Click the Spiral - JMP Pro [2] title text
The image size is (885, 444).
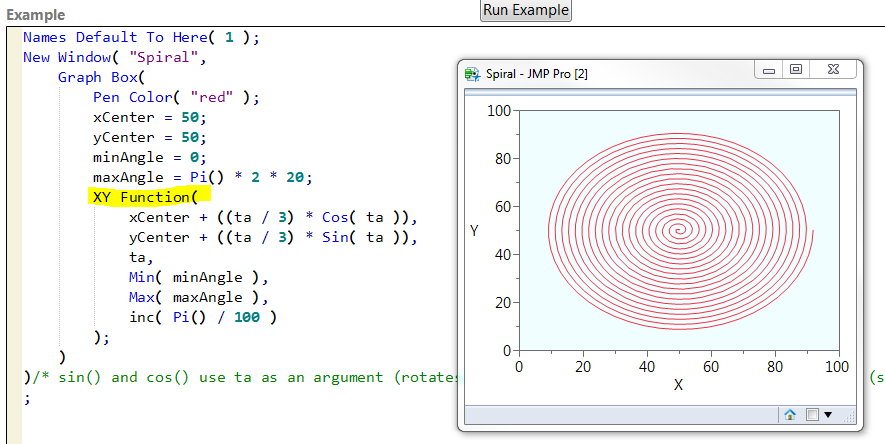tap(537, 74)
